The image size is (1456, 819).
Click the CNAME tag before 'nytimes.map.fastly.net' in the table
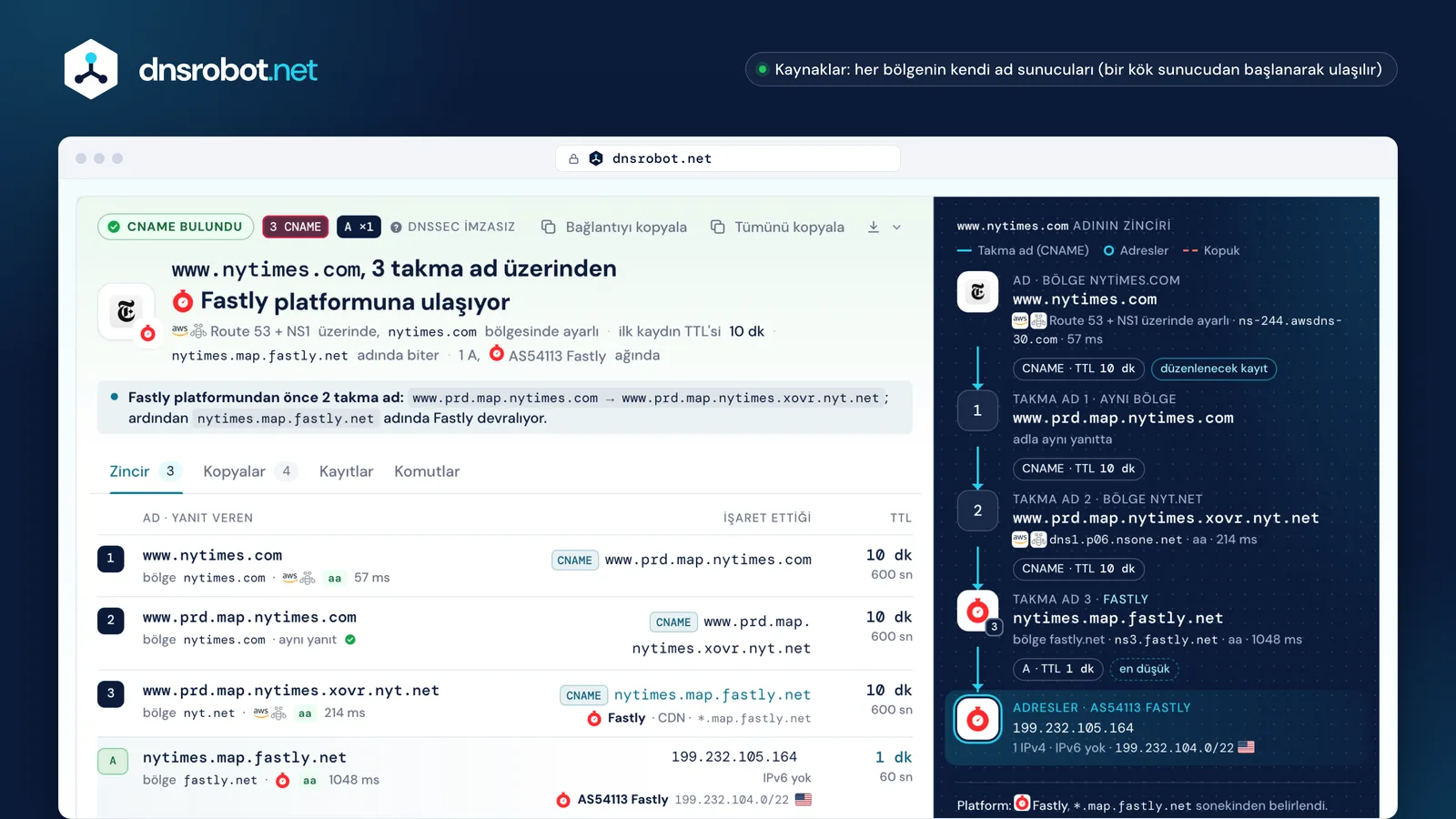tap(583, 695)
